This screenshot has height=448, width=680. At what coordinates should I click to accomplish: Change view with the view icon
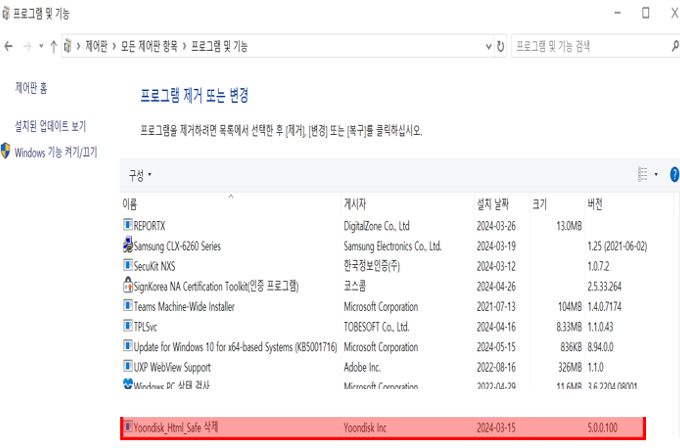643,174
